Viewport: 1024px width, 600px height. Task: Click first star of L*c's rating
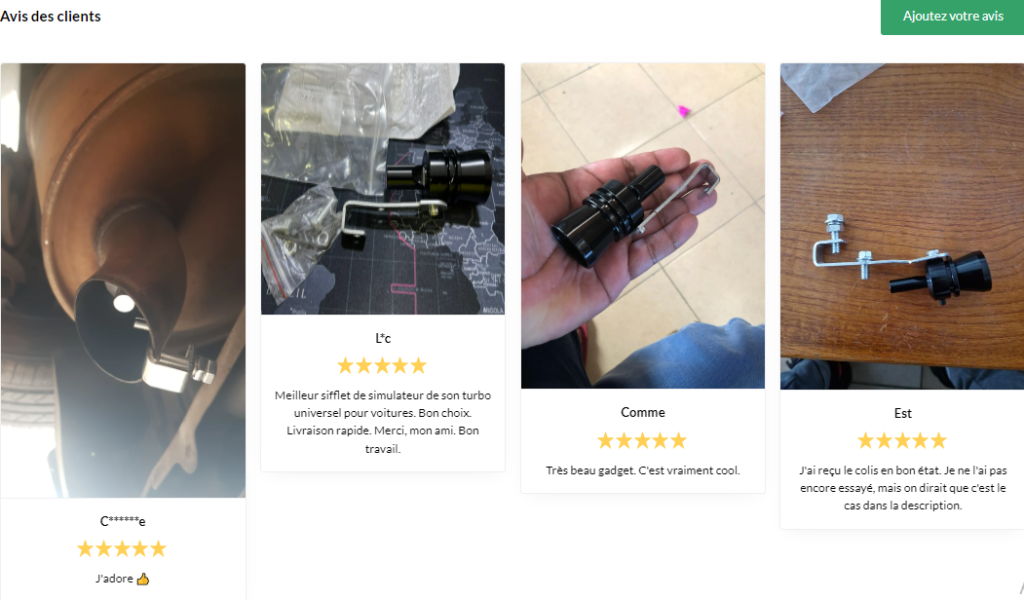pos(345,366)
